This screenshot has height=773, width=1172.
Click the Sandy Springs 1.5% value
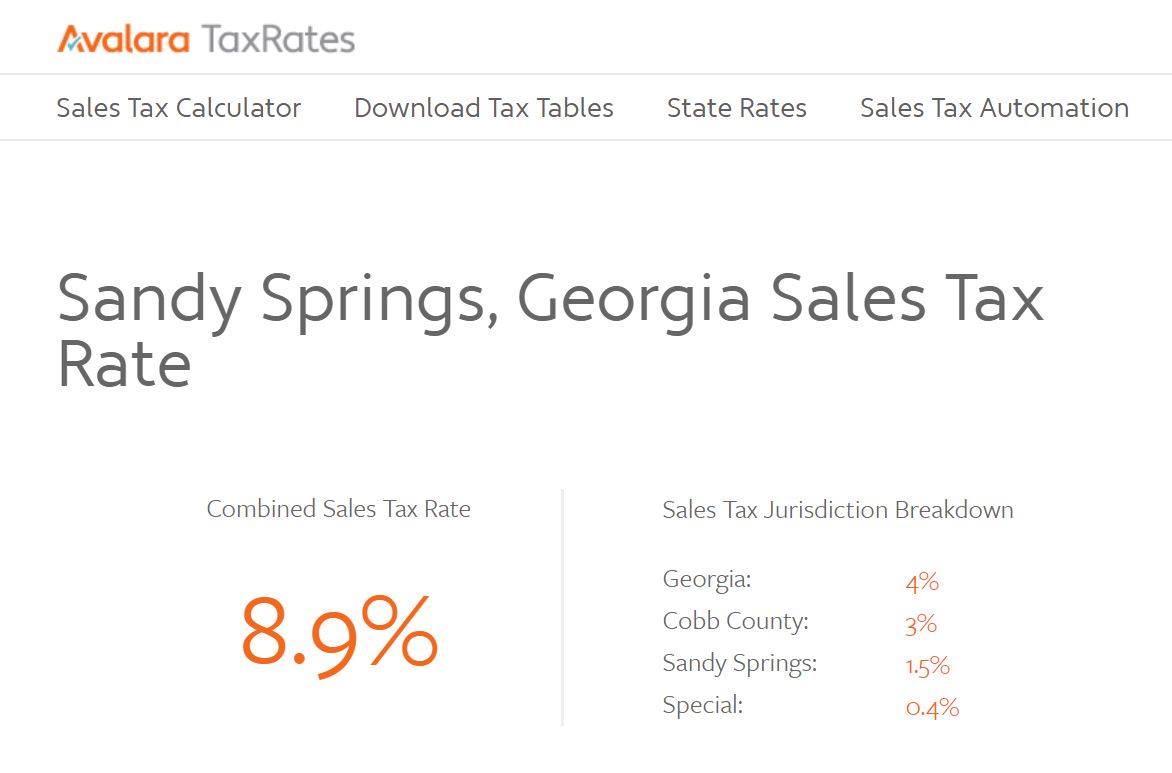(x=928, y=665)
